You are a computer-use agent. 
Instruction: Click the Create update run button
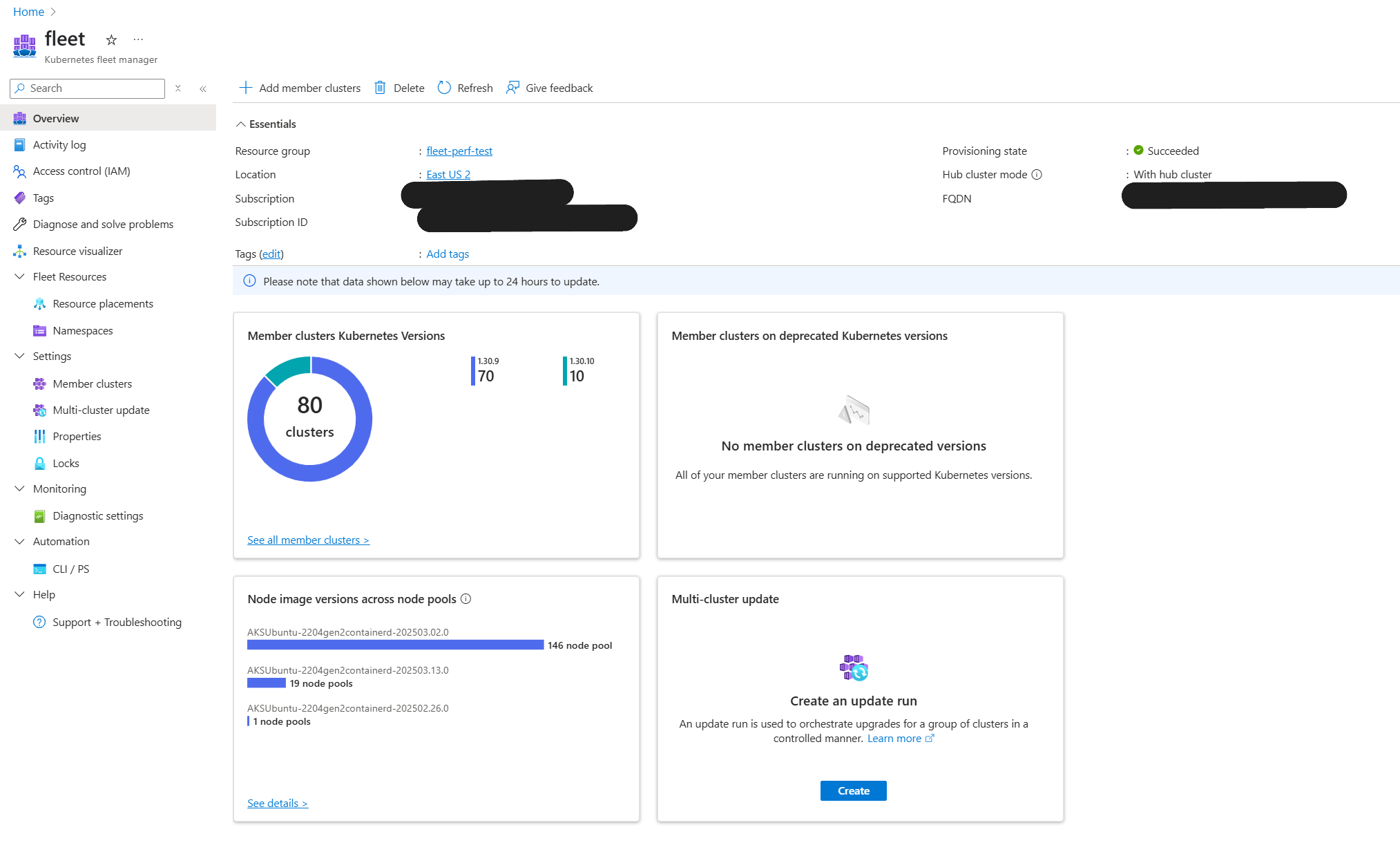853,790
